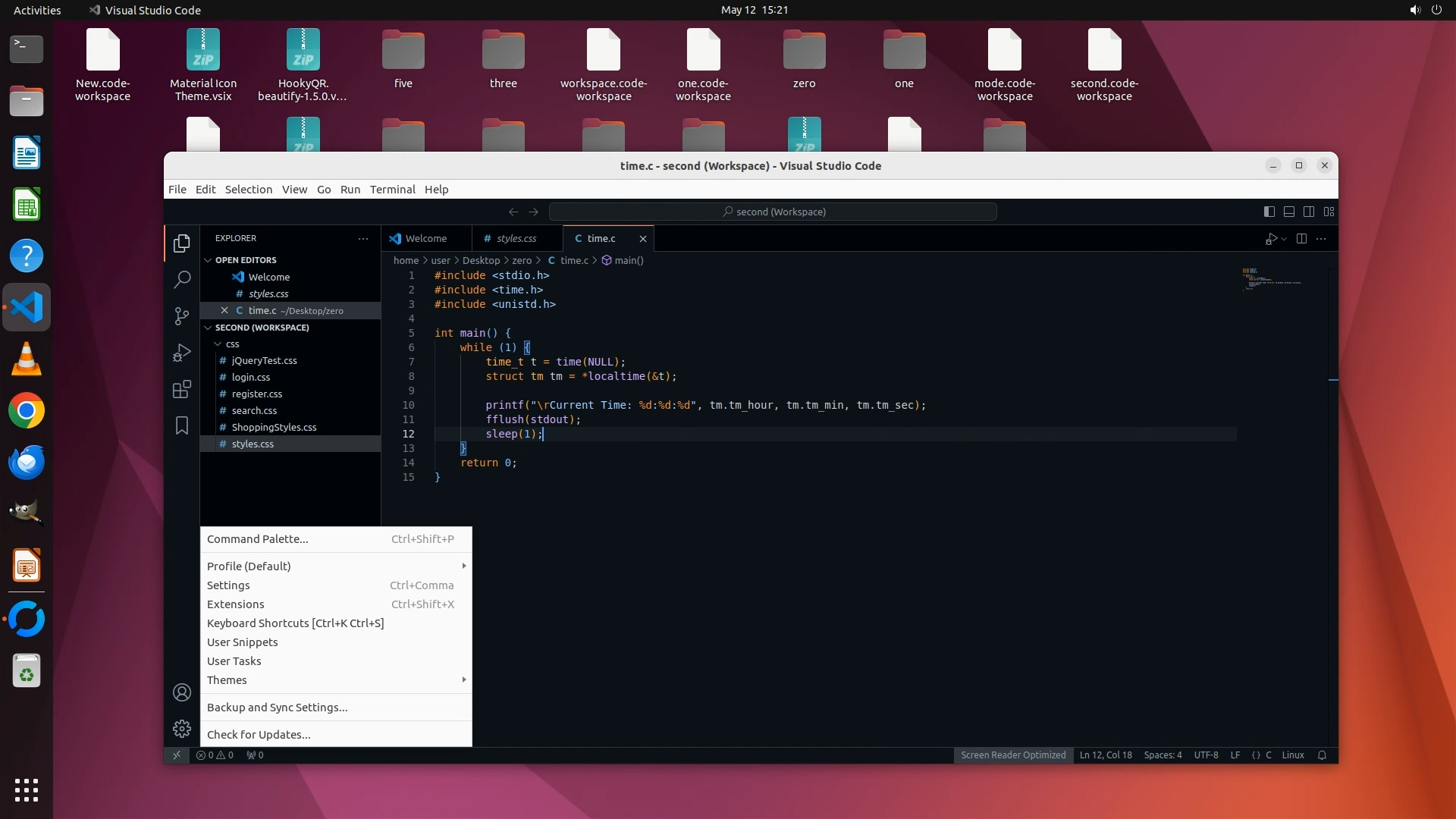Click Spaces: 4 in status bar

pyautogui.click(x=1162, y=755)
